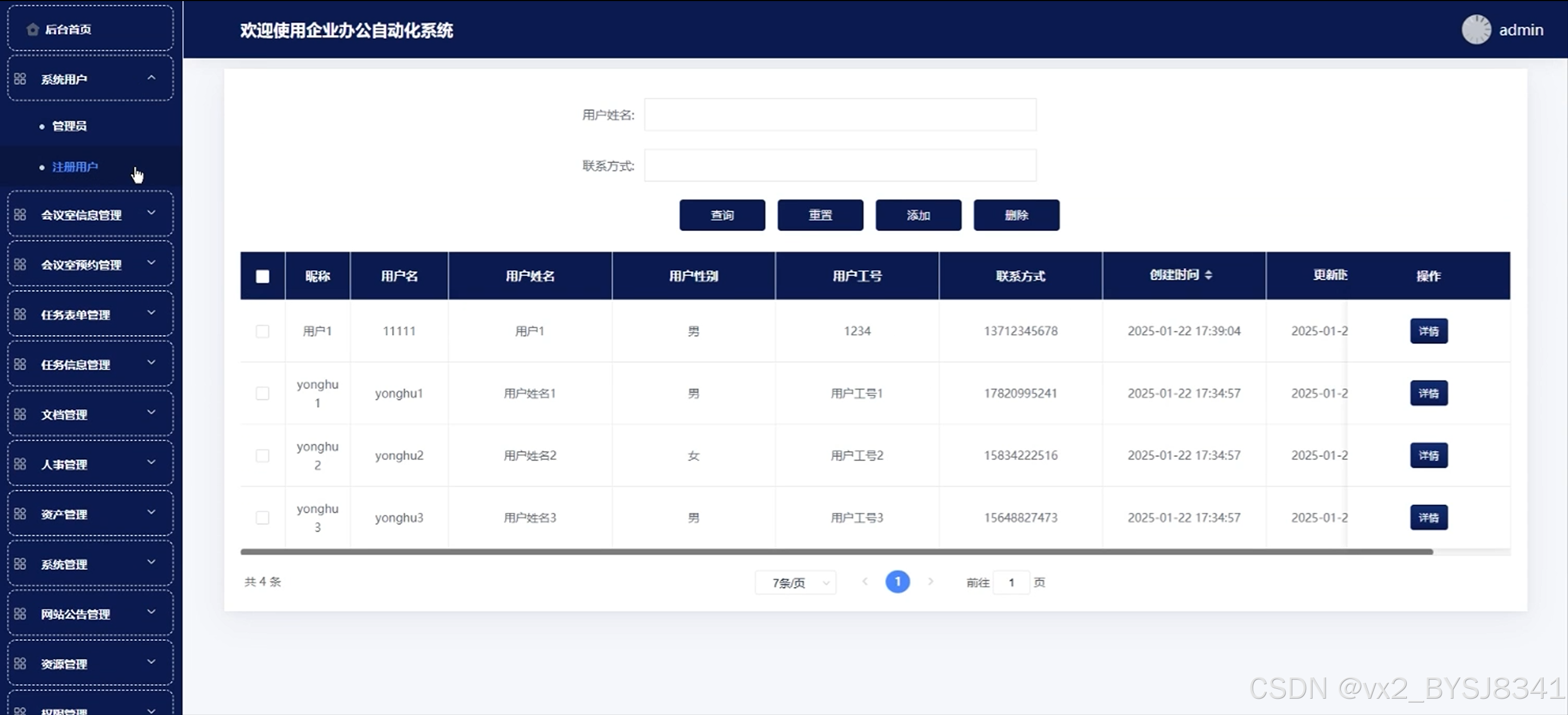
Task: Click the admin avatar icon
Action: click(1475, 30)
